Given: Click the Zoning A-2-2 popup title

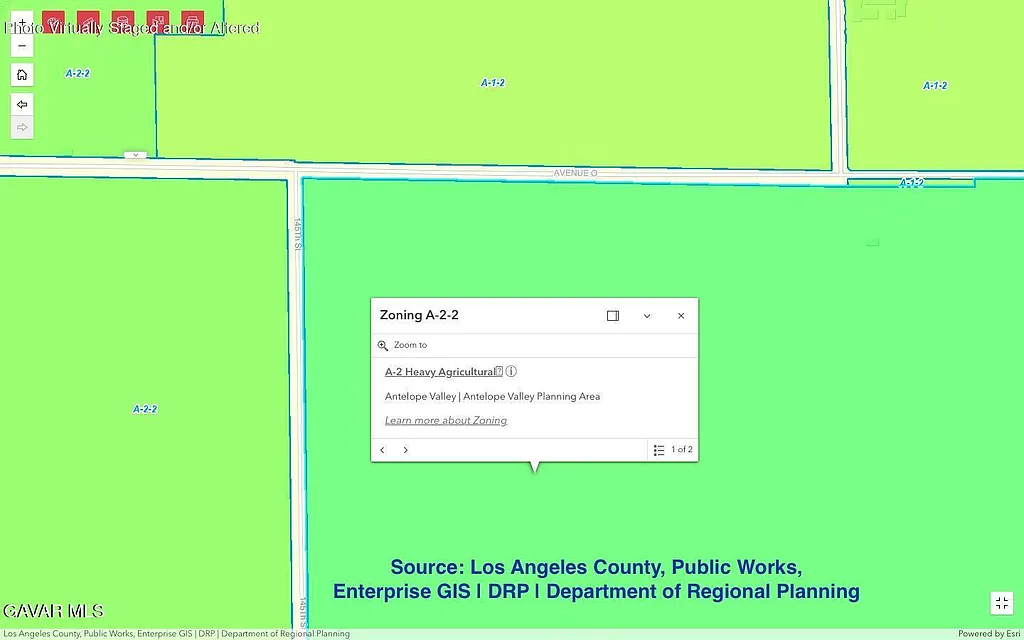Looking at the screenshot, I should [x=419, y=315].
